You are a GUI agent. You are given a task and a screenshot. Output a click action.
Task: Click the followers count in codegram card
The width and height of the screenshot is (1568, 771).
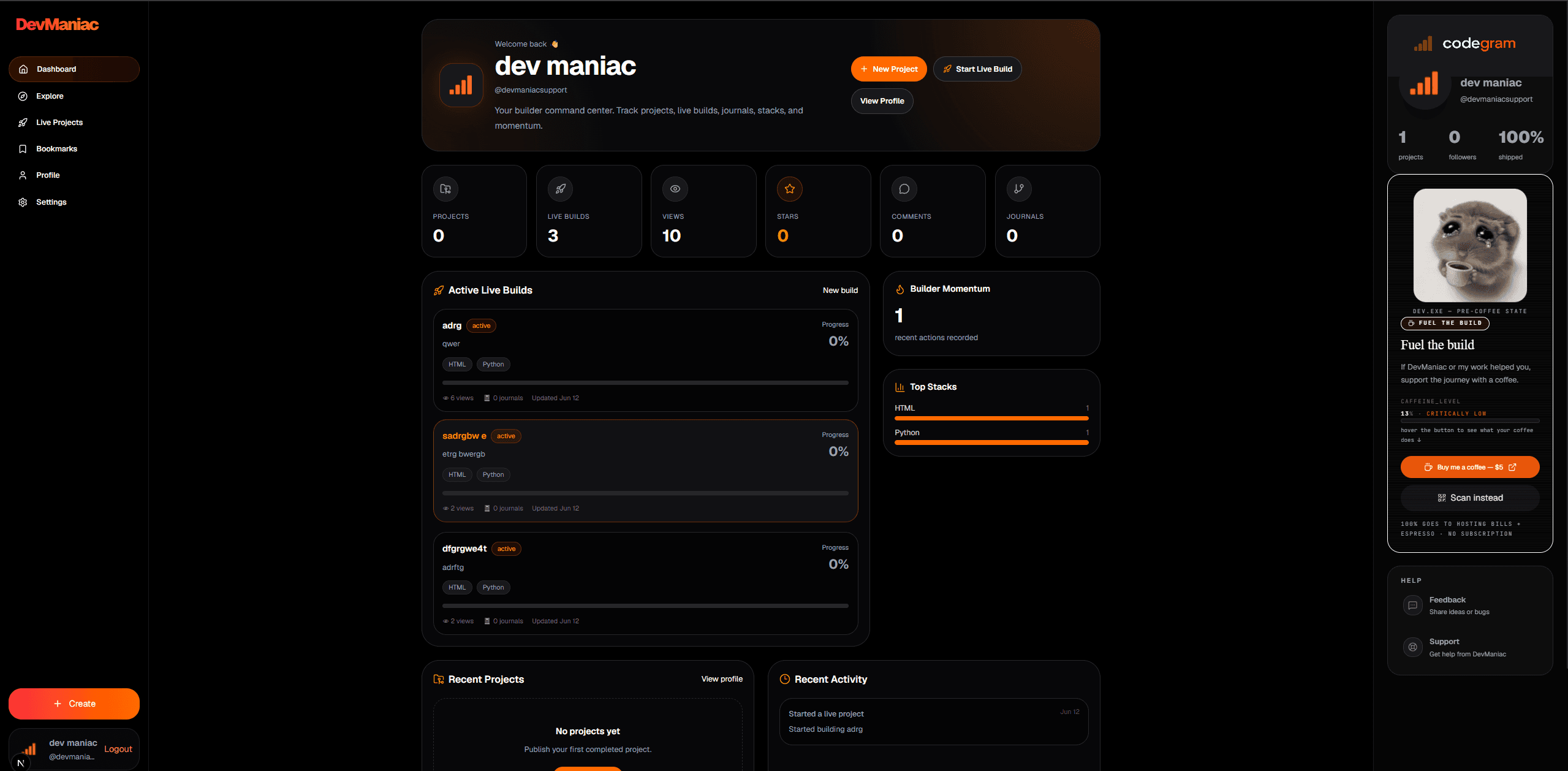pyautogui.click(x=1453, y=137)
